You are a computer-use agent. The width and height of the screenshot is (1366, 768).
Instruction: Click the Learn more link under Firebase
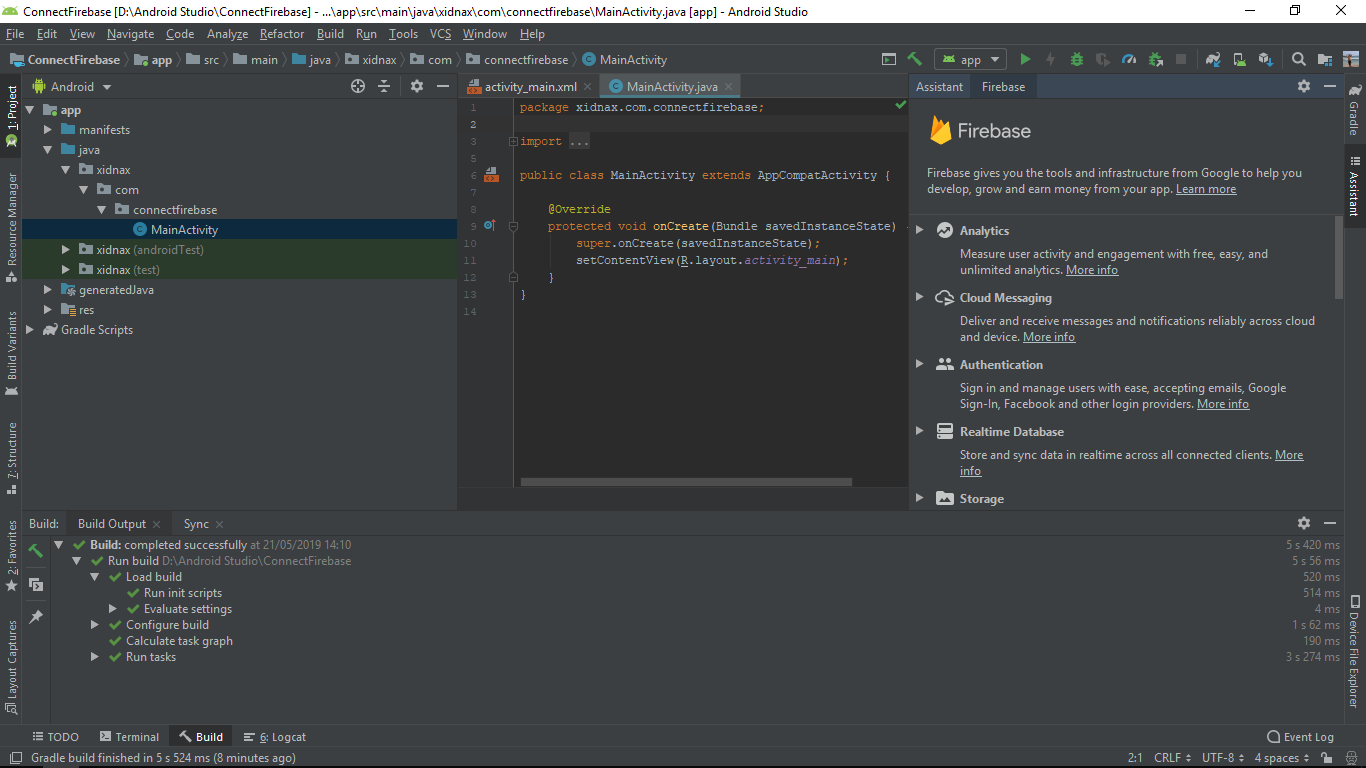point(1206,189)
